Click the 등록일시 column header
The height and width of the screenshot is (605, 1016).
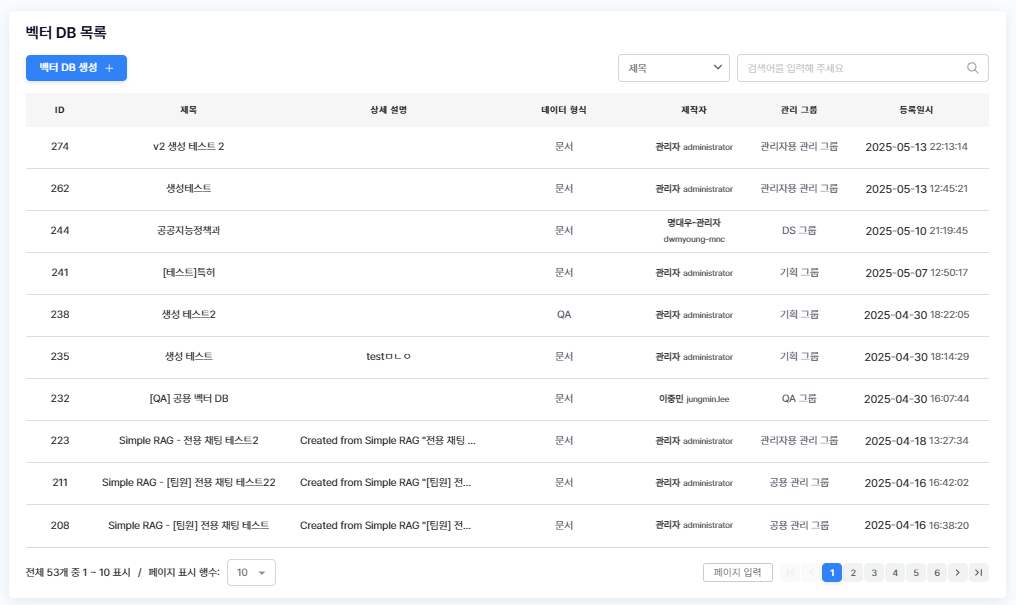(916, 110)
